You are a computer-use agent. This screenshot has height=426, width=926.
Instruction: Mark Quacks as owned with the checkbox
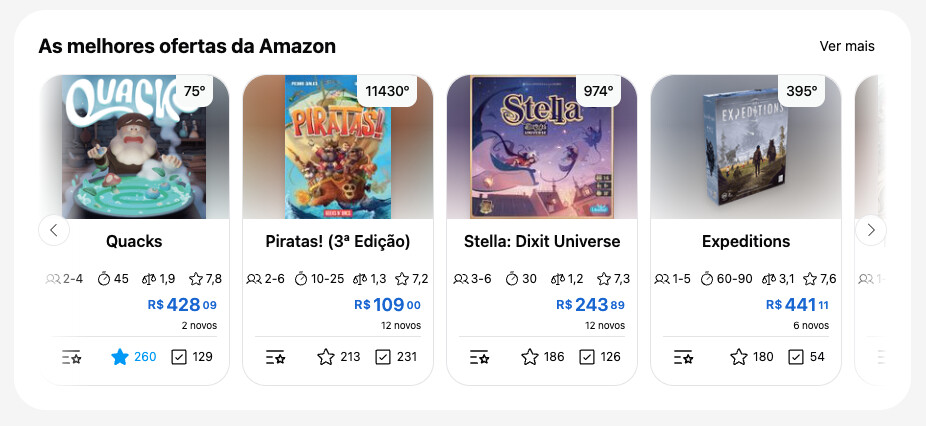coord(179,357)
